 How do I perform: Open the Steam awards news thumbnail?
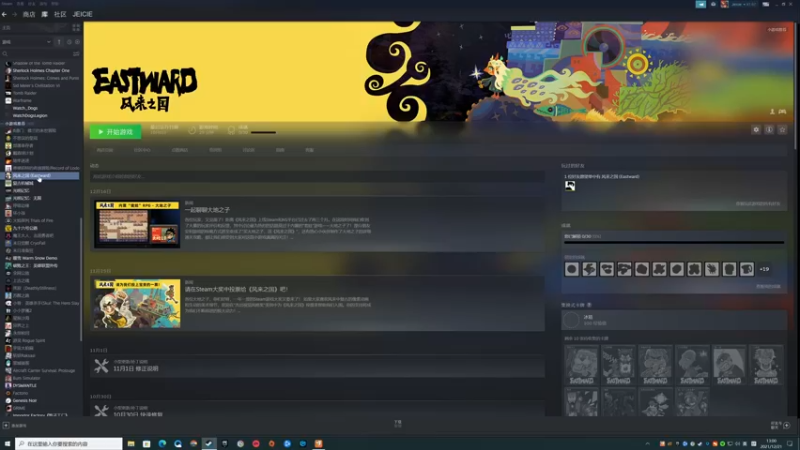137,304
